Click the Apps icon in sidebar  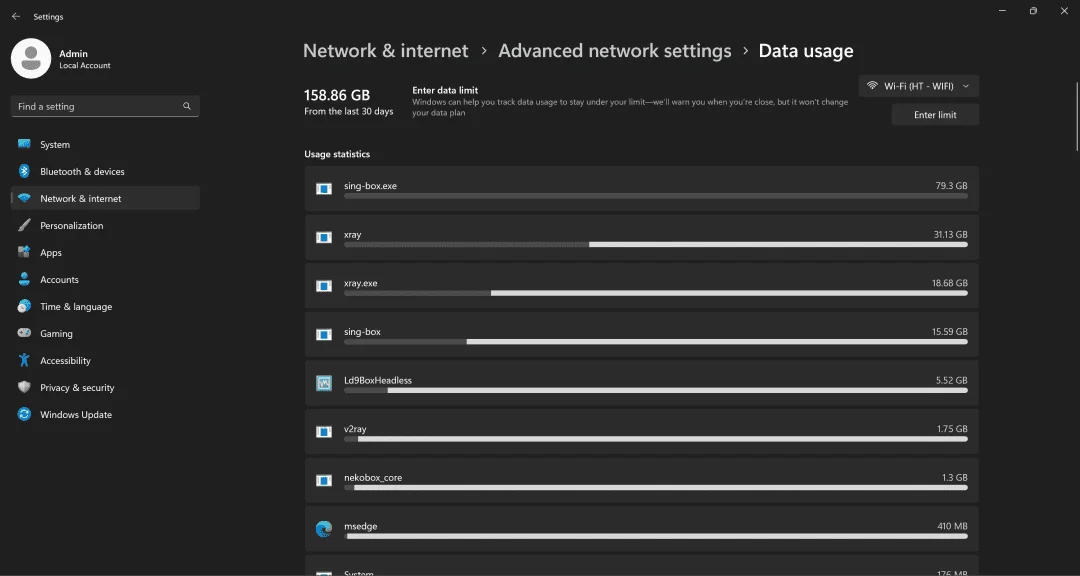(x=24, y=252)
